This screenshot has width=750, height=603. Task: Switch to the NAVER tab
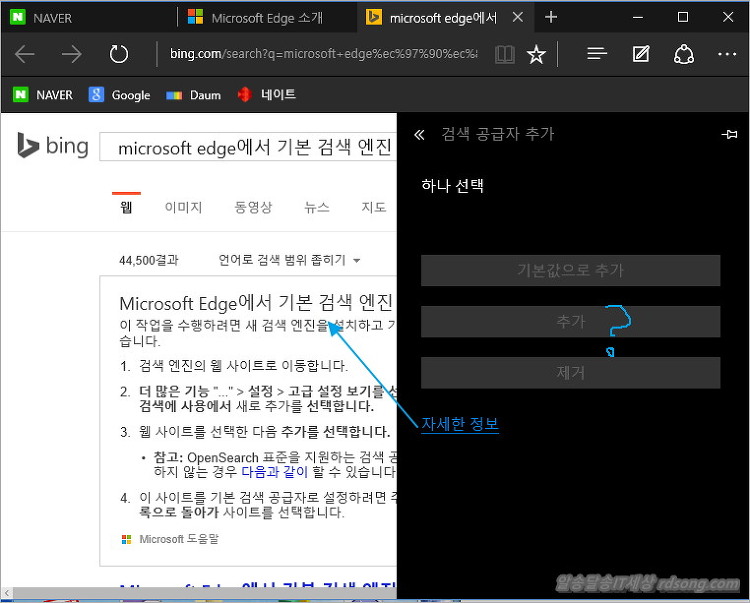click(x=90, y=17)
